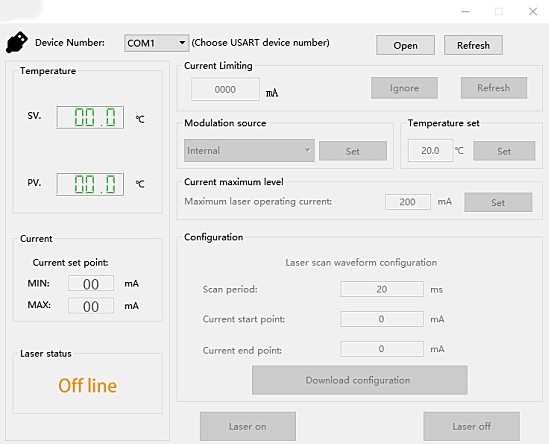The width and height of the screenshot is (549, 444).
Task: Select the Current start point field
Action: [382, 319]
